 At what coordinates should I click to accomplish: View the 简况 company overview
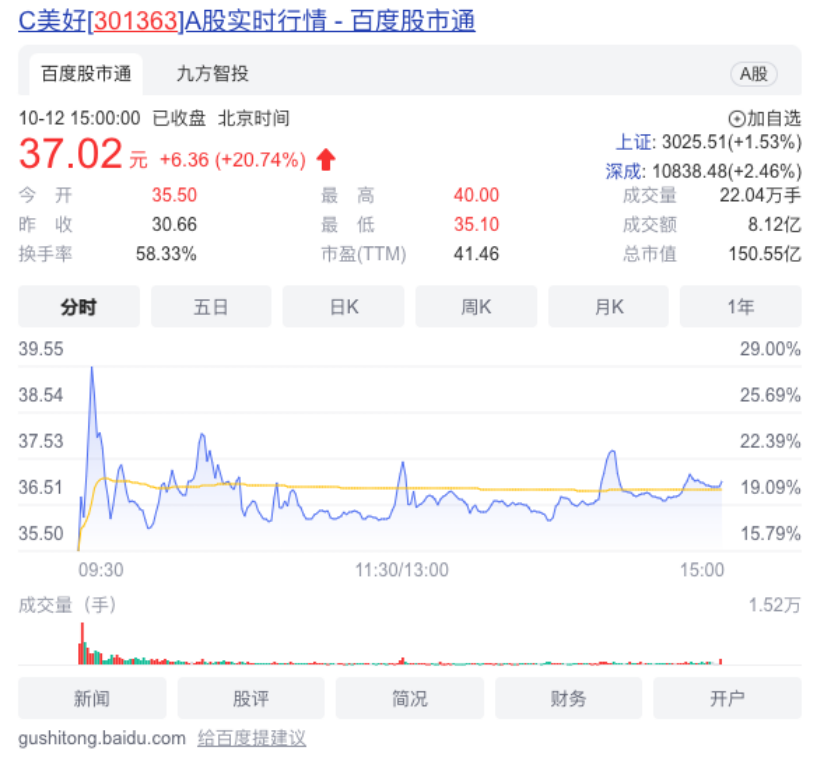click(x=410, y=698)
